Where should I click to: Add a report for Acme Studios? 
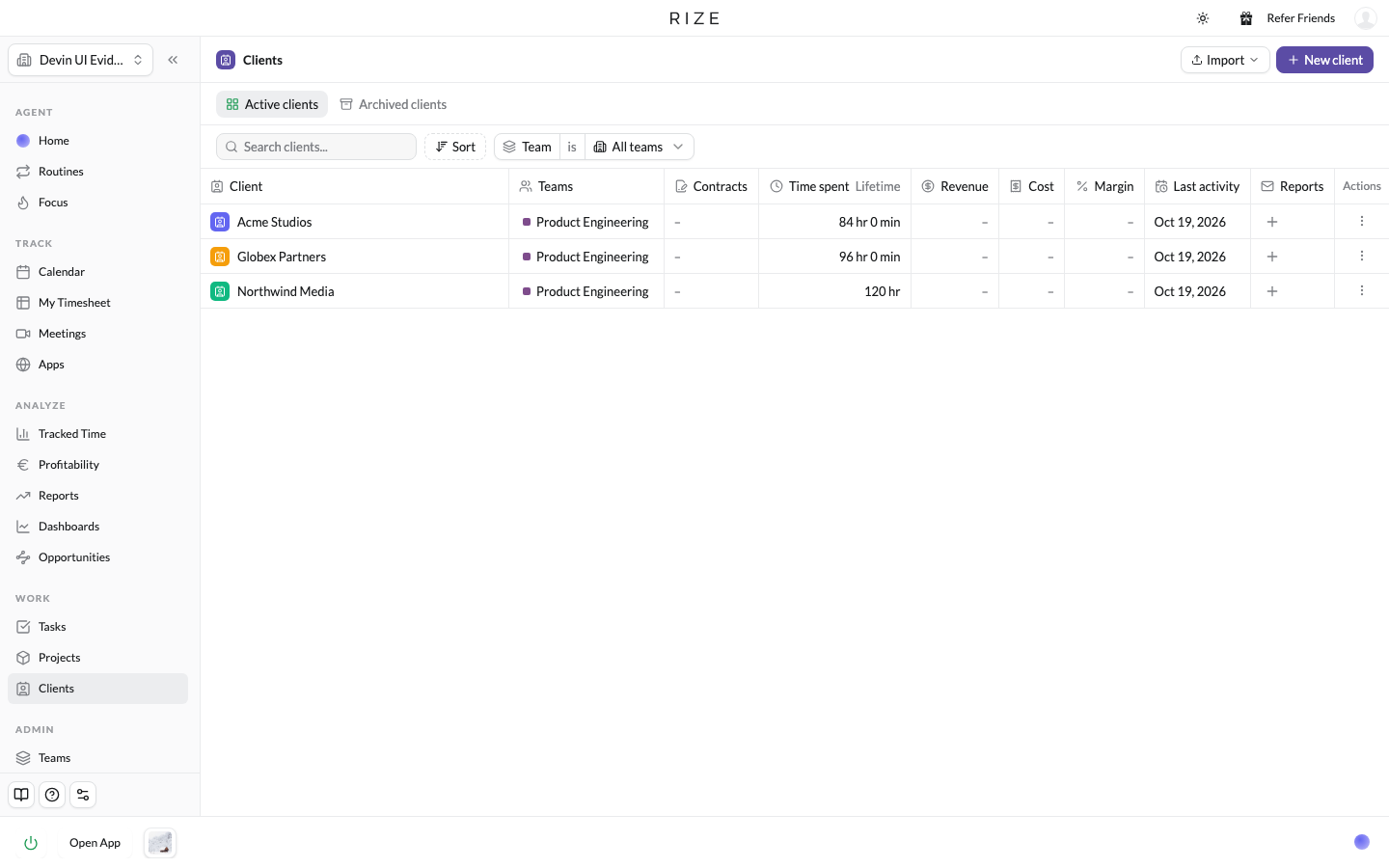click(1272, 222)
